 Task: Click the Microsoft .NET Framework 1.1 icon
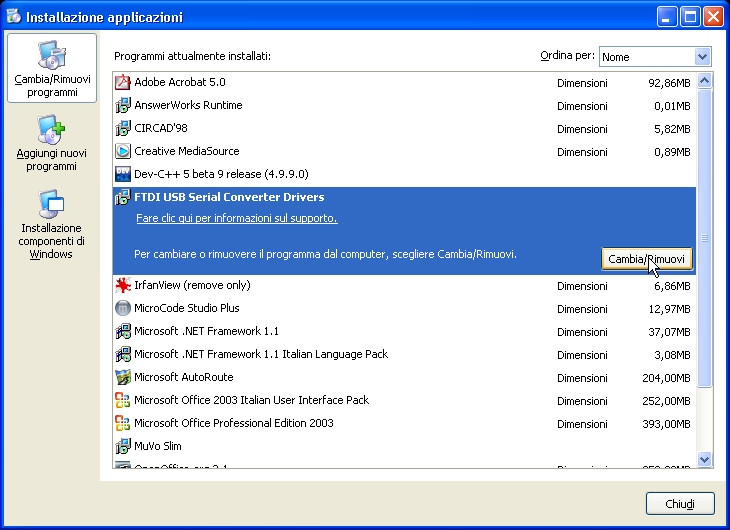(123, 331)
